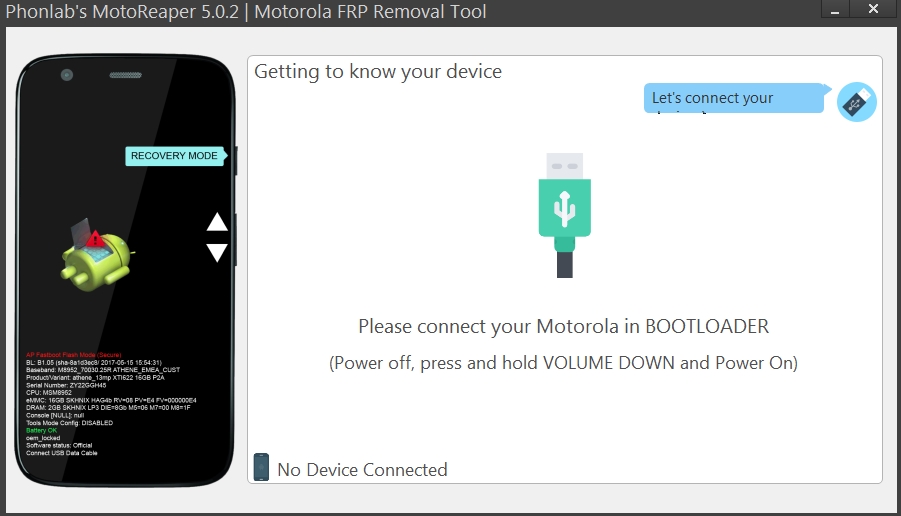This screenshot has width=901, height=516.
Task: Click the volume down triangle arrow on phone
Action: 217,253
